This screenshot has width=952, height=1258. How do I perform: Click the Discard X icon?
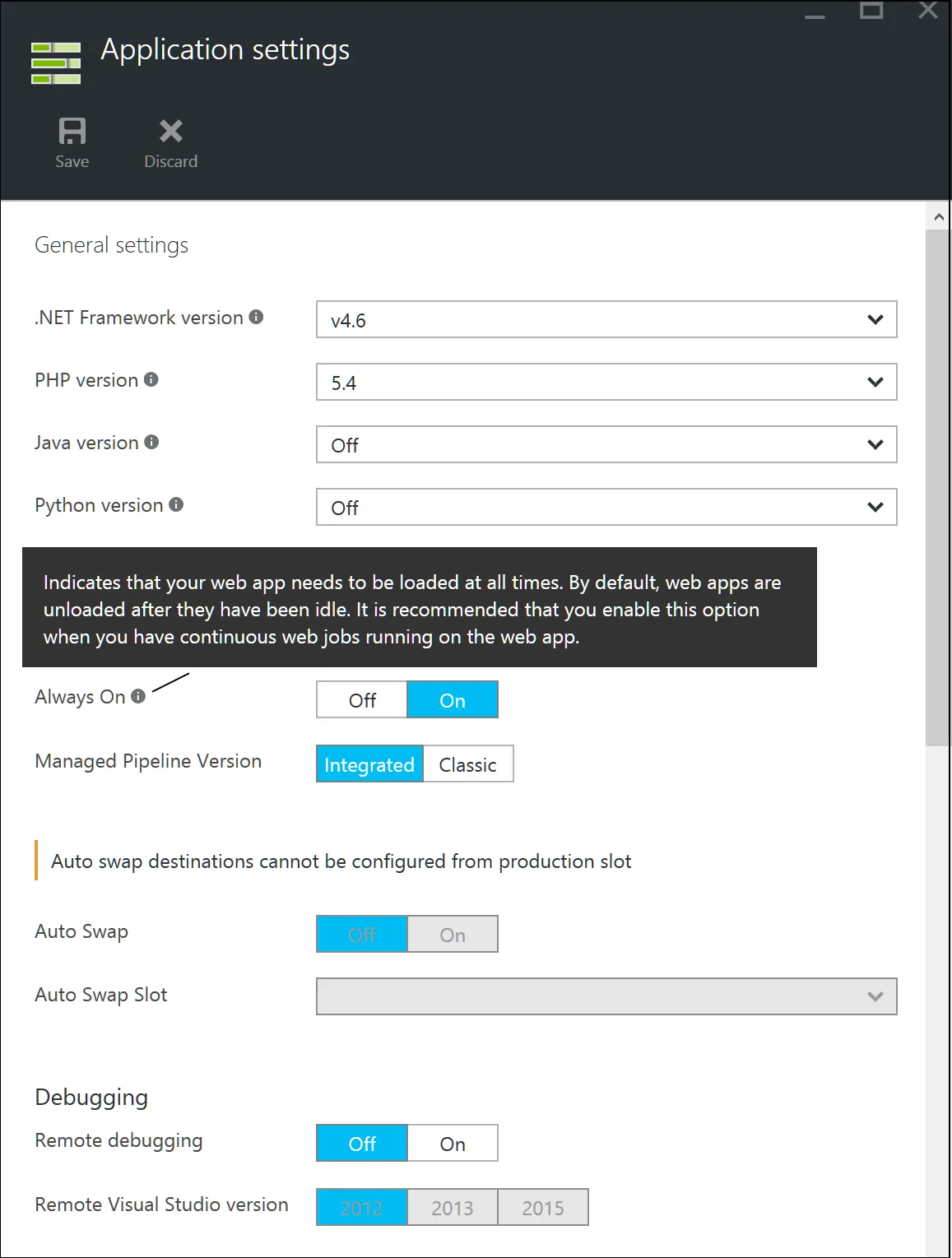[171, 132]
